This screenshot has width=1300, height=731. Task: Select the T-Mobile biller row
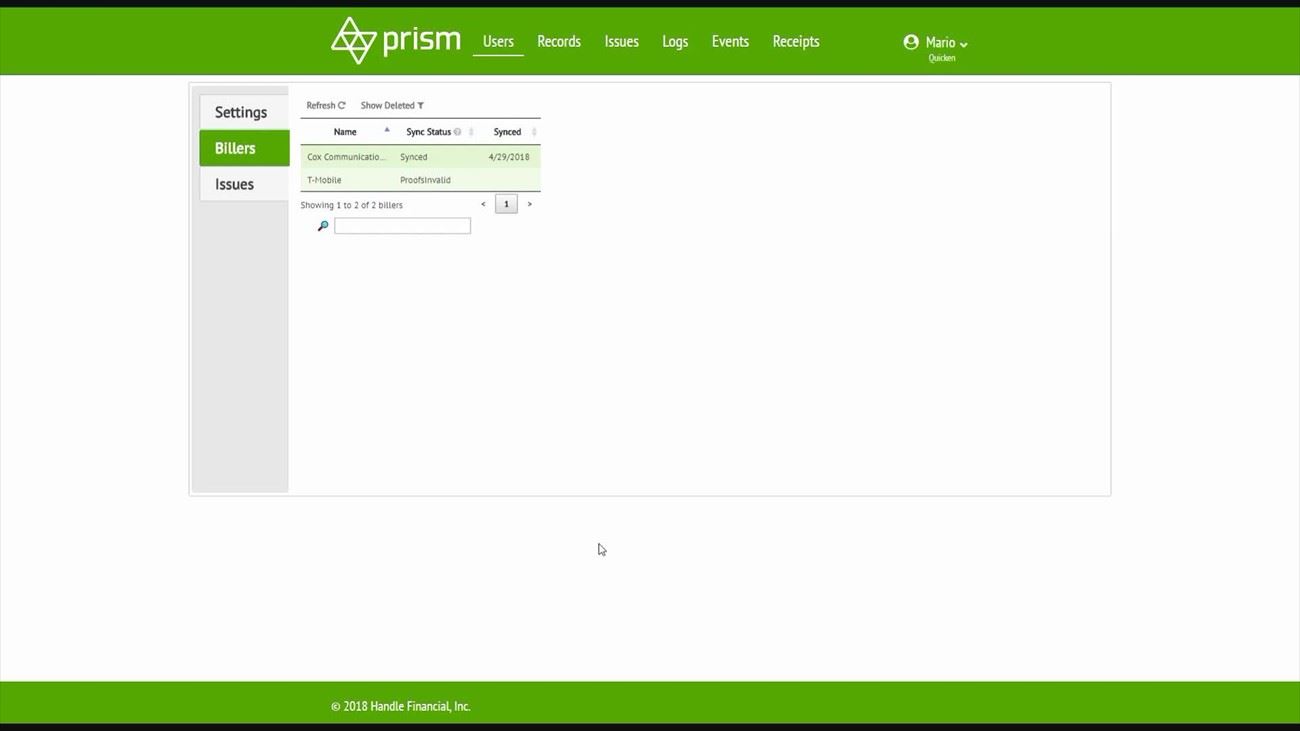[x=420, y=180]
